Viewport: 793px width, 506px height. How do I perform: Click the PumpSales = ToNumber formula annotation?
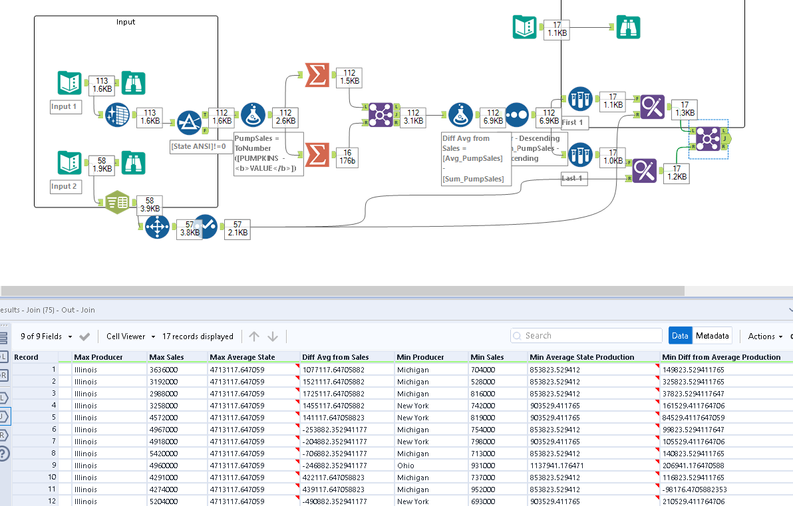tap(268, 154)
